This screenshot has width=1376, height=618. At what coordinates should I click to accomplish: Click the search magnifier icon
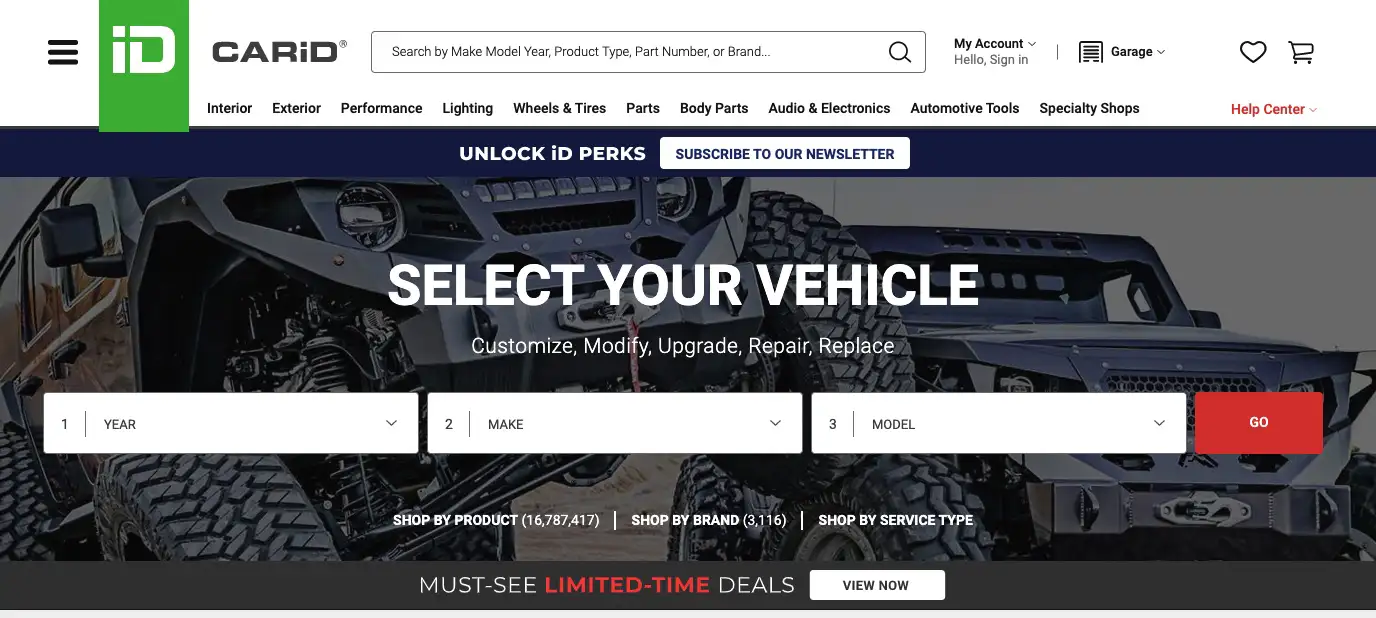[x=900, y=52]
